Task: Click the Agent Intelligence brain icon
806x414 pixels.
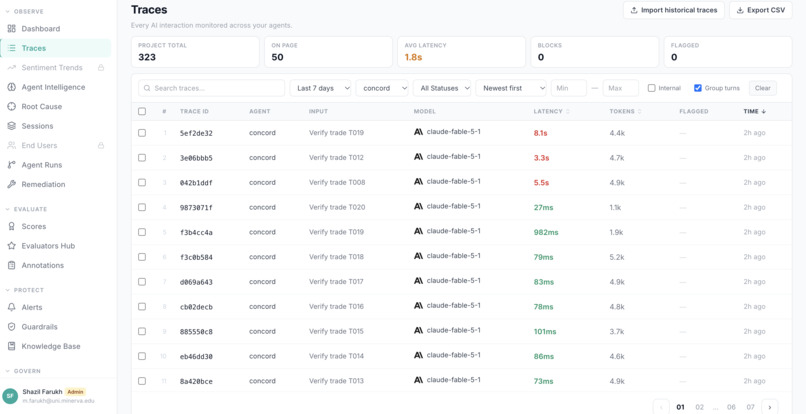Action: 11,87
